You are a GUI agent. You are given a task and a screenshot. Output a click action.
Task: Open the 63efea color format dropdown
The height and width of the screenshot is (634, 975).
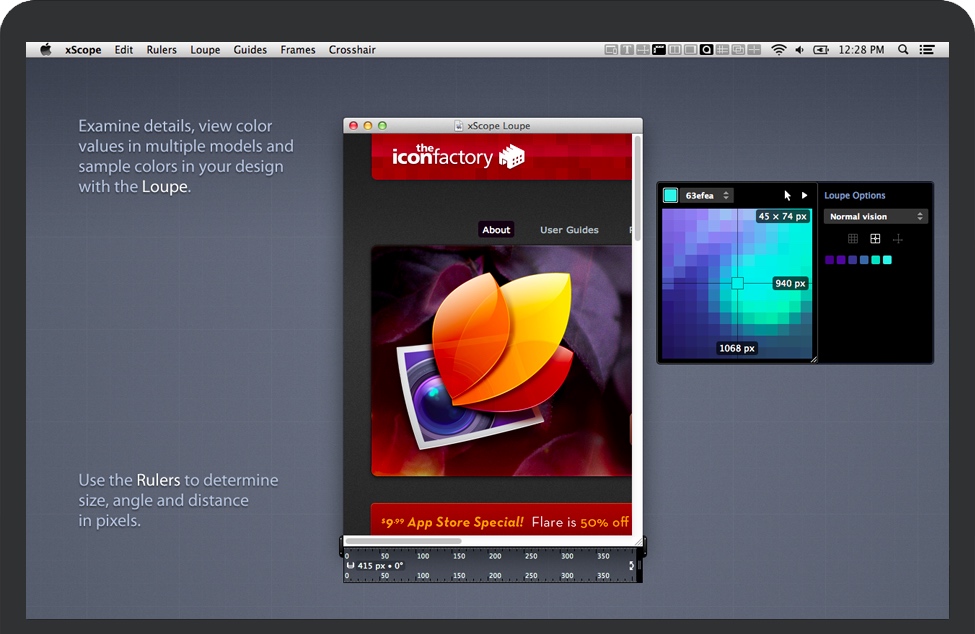[x=707, y=196]
